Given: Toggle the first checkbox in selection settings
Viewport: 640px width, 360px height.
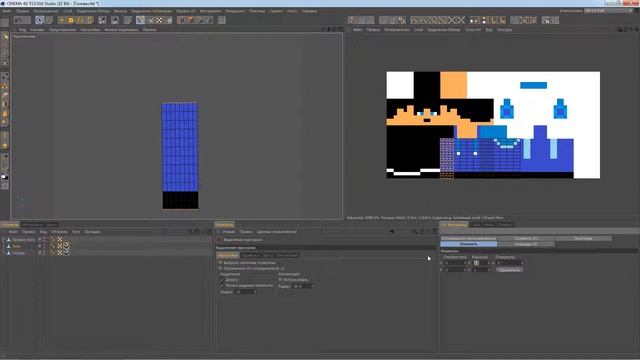Looking at the screenshot, I should click(220, 263).
